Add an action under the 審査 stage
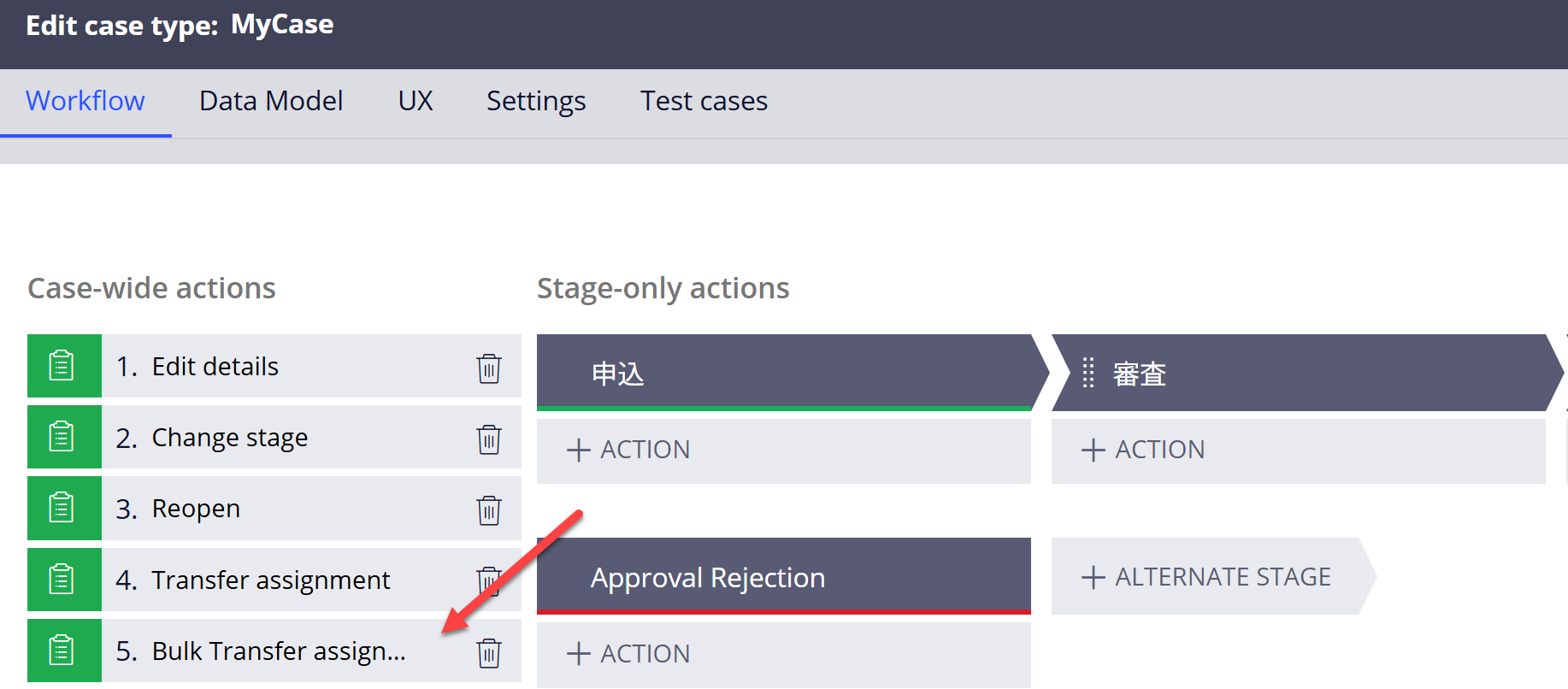Image resolution: width=1568 pixels, height=689 pixels. coord(1144,450)
